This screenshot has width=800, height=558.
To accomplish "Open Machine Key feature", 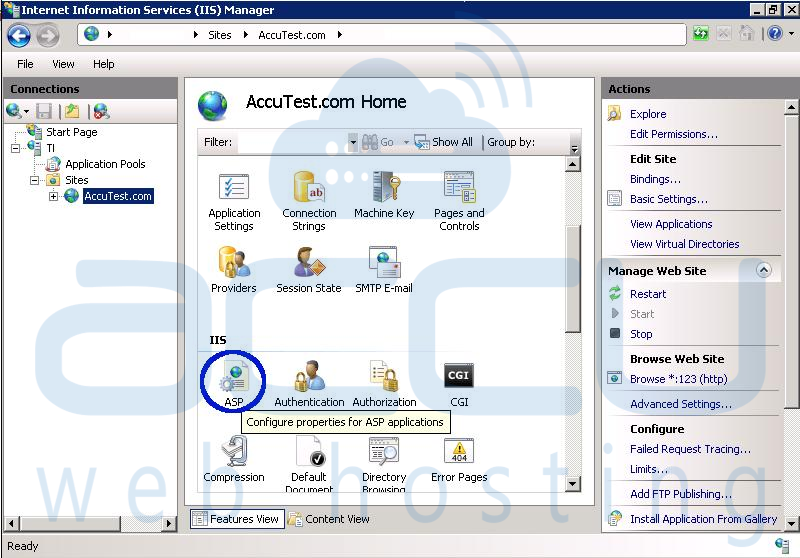I will [x=384, y=195].
